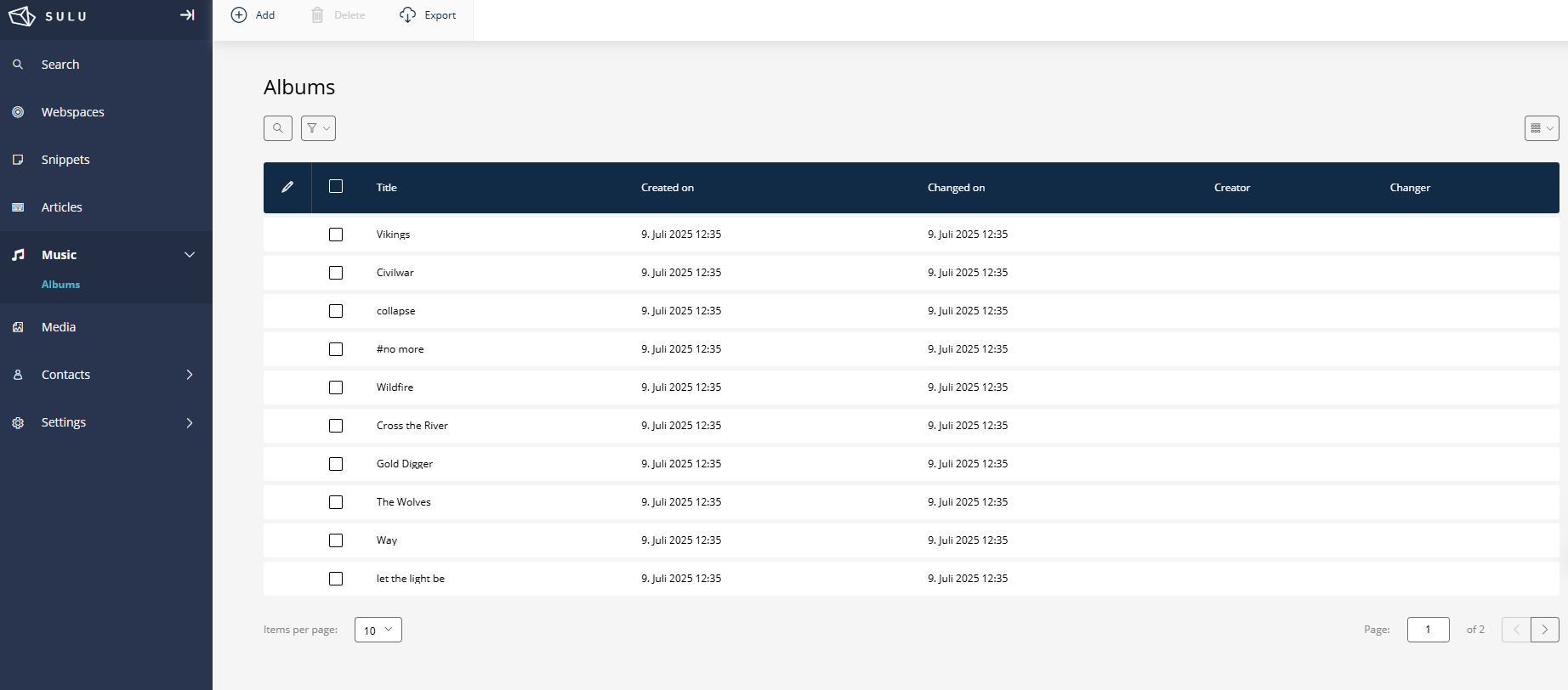
Task: Tick the checkbox for the Vikings album
Action: (336, 235)
